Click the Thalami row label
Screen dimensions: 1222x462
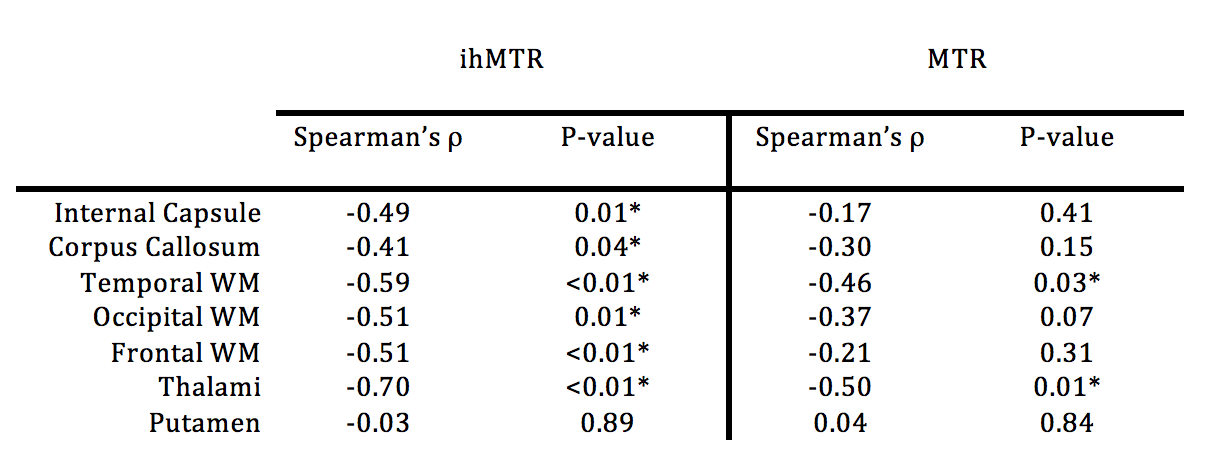[x=208, y=388]
